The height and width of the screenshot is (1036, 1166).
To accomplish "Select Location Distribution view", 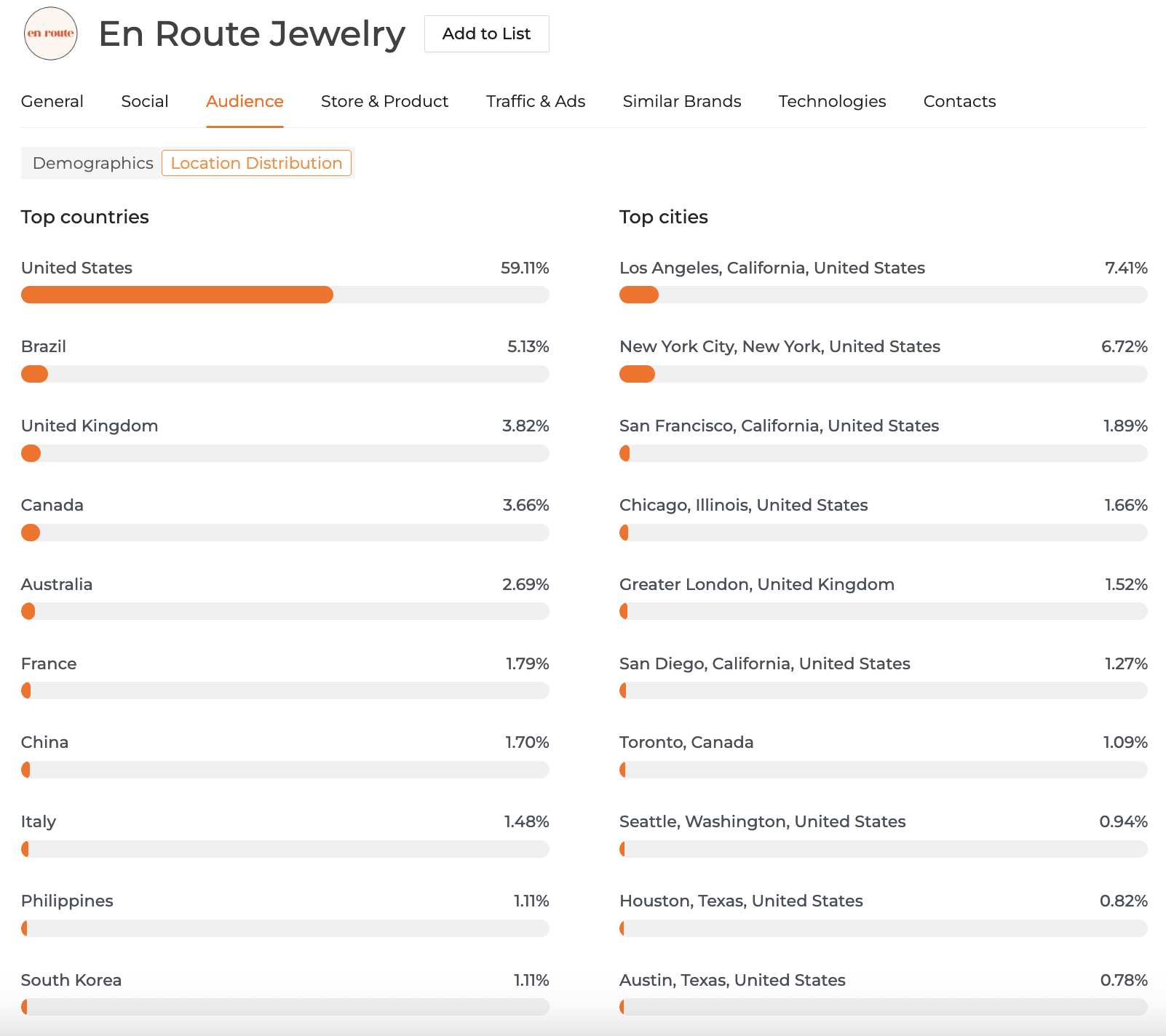I will point(256,163).
